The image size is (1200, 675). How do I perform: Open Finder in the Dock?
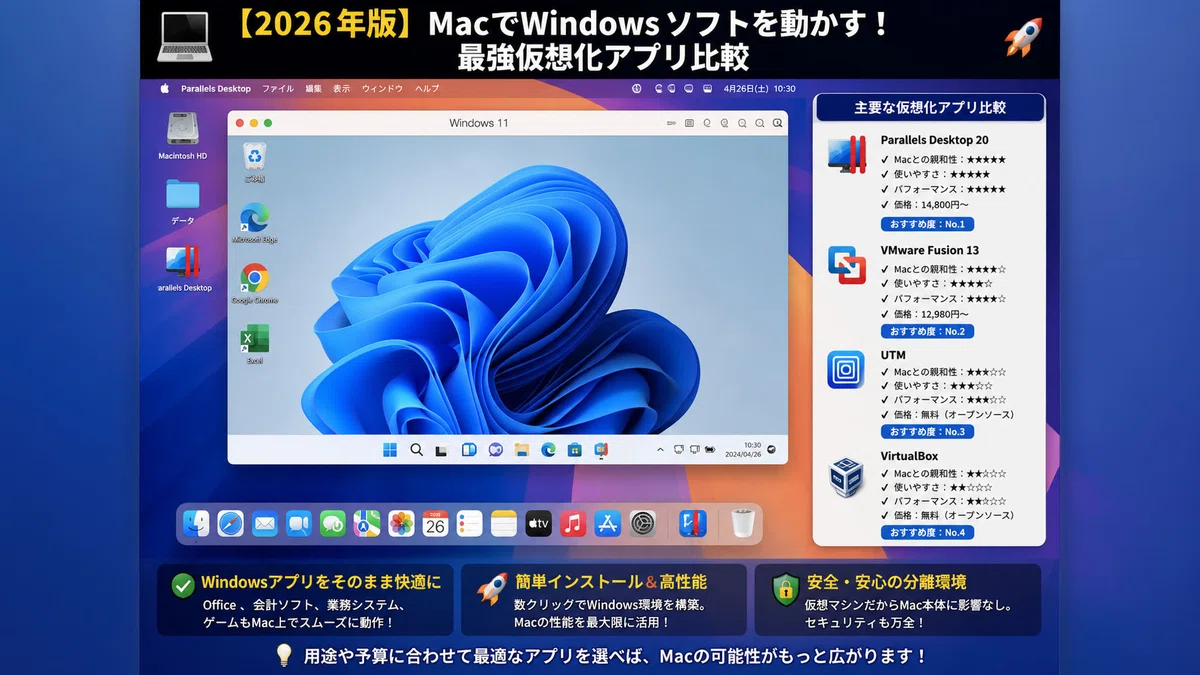pos(196,523)
